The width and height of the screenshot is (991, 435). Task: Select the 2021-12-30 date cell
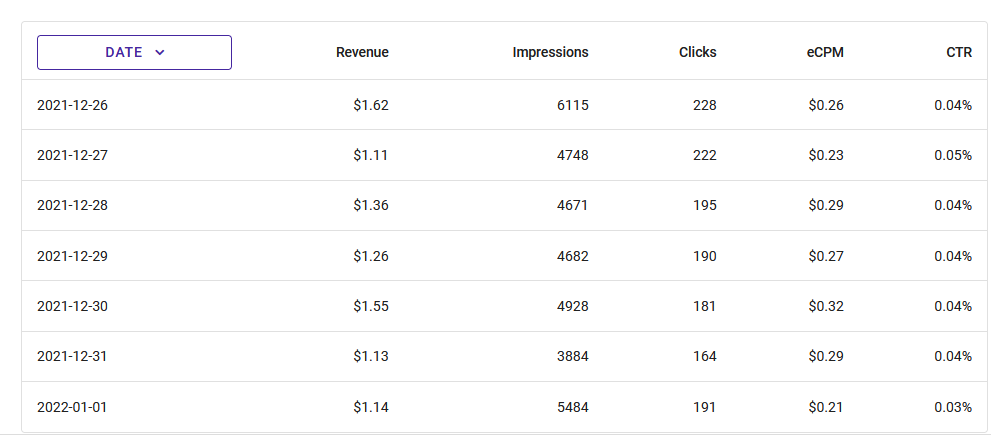(x=72, y=306)
